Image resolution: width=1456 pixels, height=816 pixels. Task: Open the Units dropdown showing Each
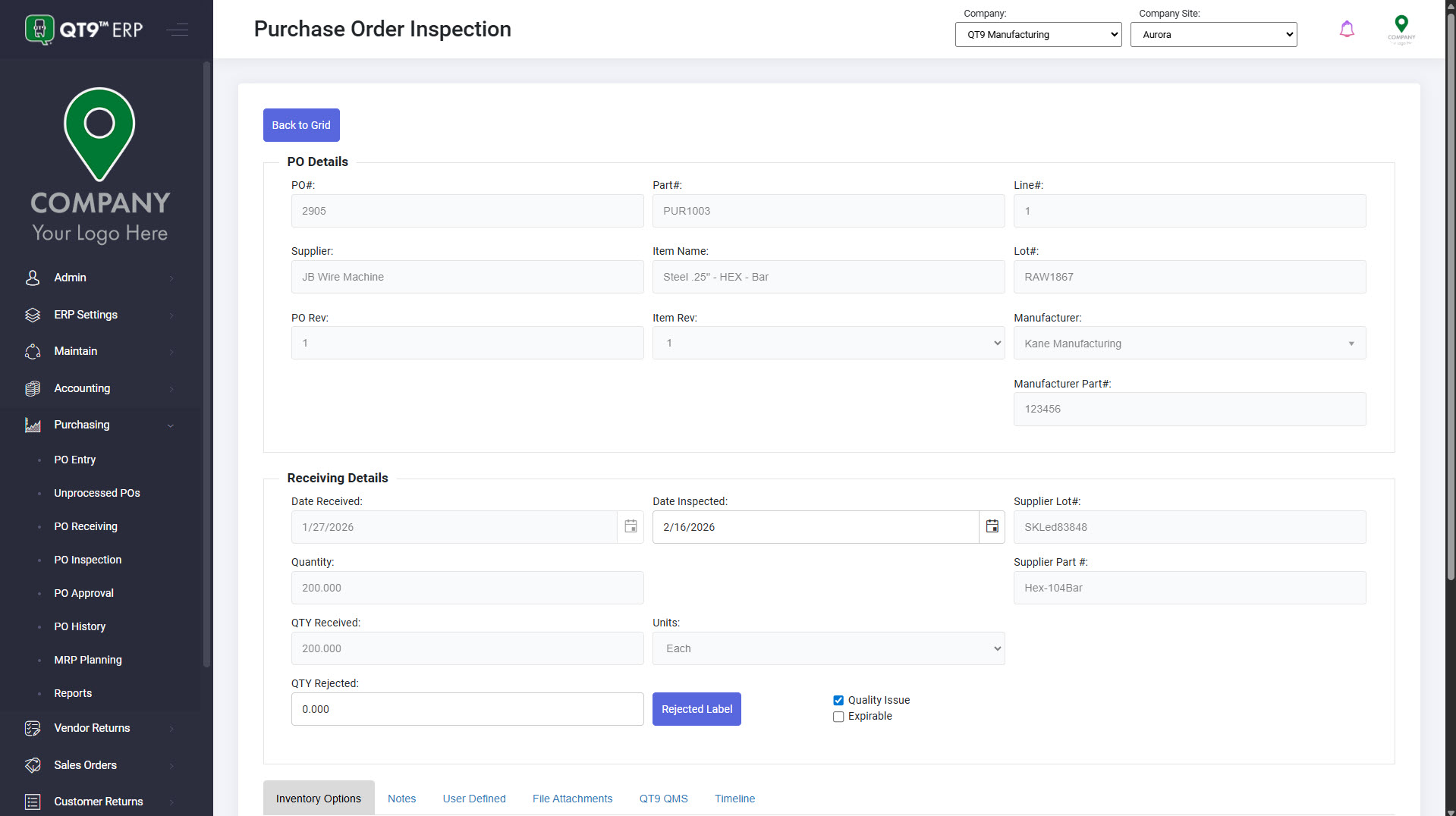click(829, 648)
